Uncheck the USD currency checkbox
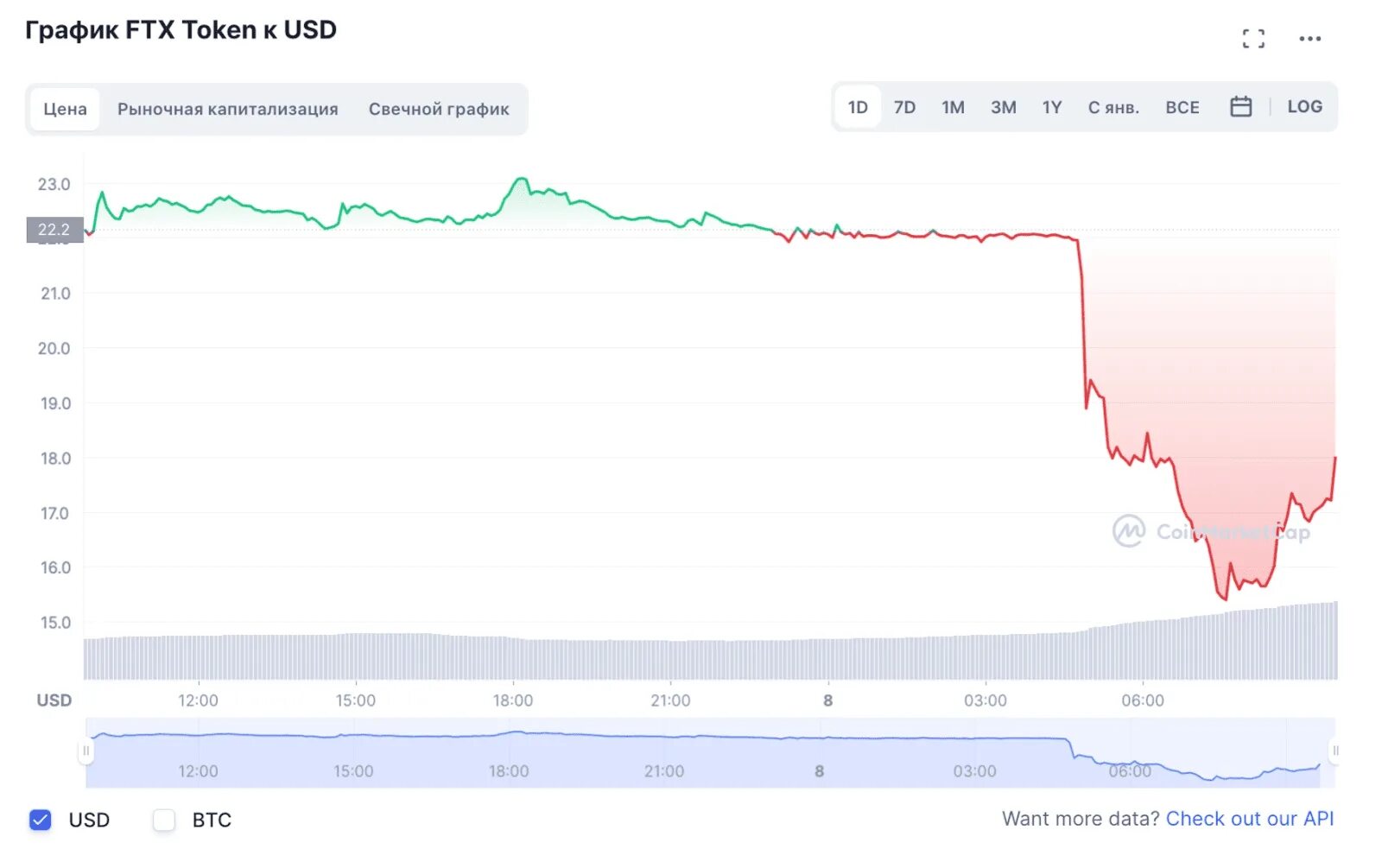The image size is (1382, 868). tap(41, 820)
